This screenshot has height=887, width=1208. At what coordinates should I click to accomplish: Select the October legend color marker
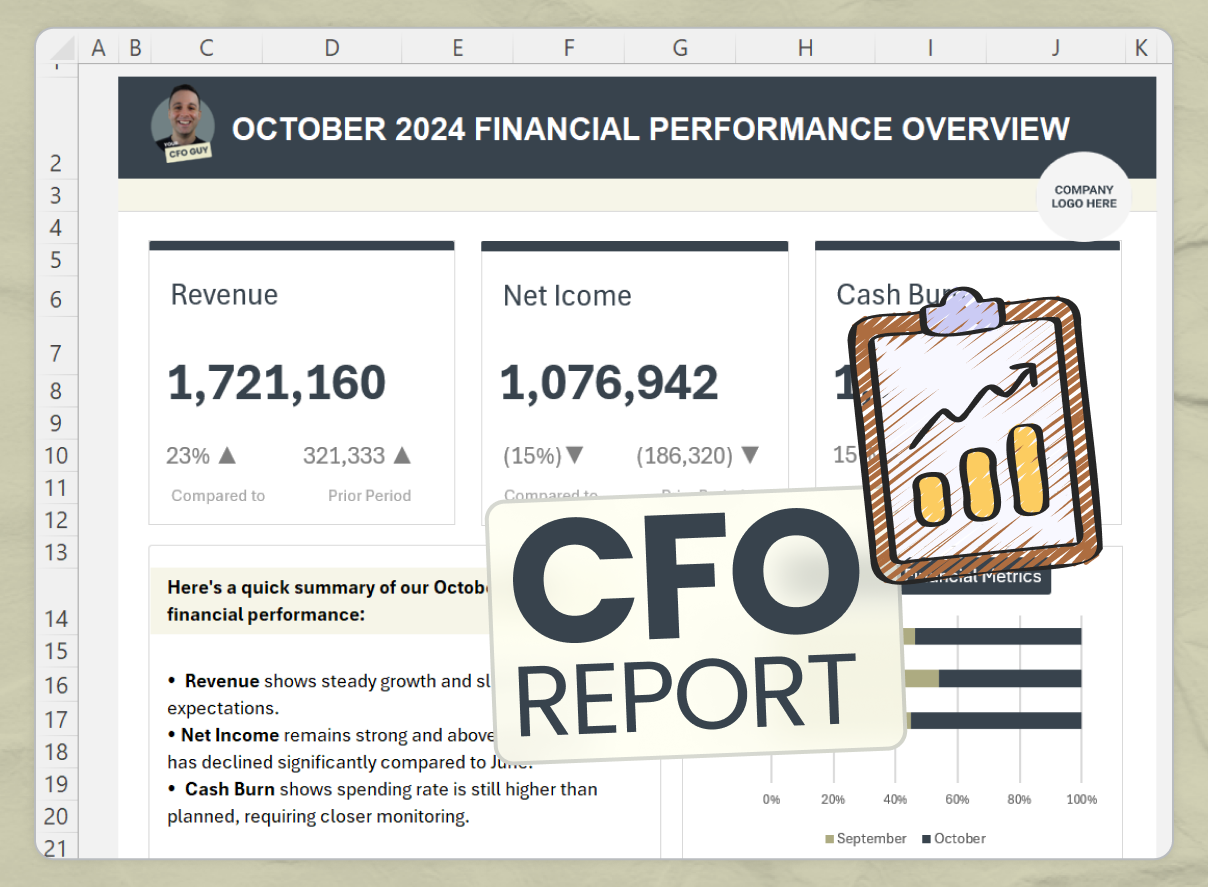pos(925,839)
